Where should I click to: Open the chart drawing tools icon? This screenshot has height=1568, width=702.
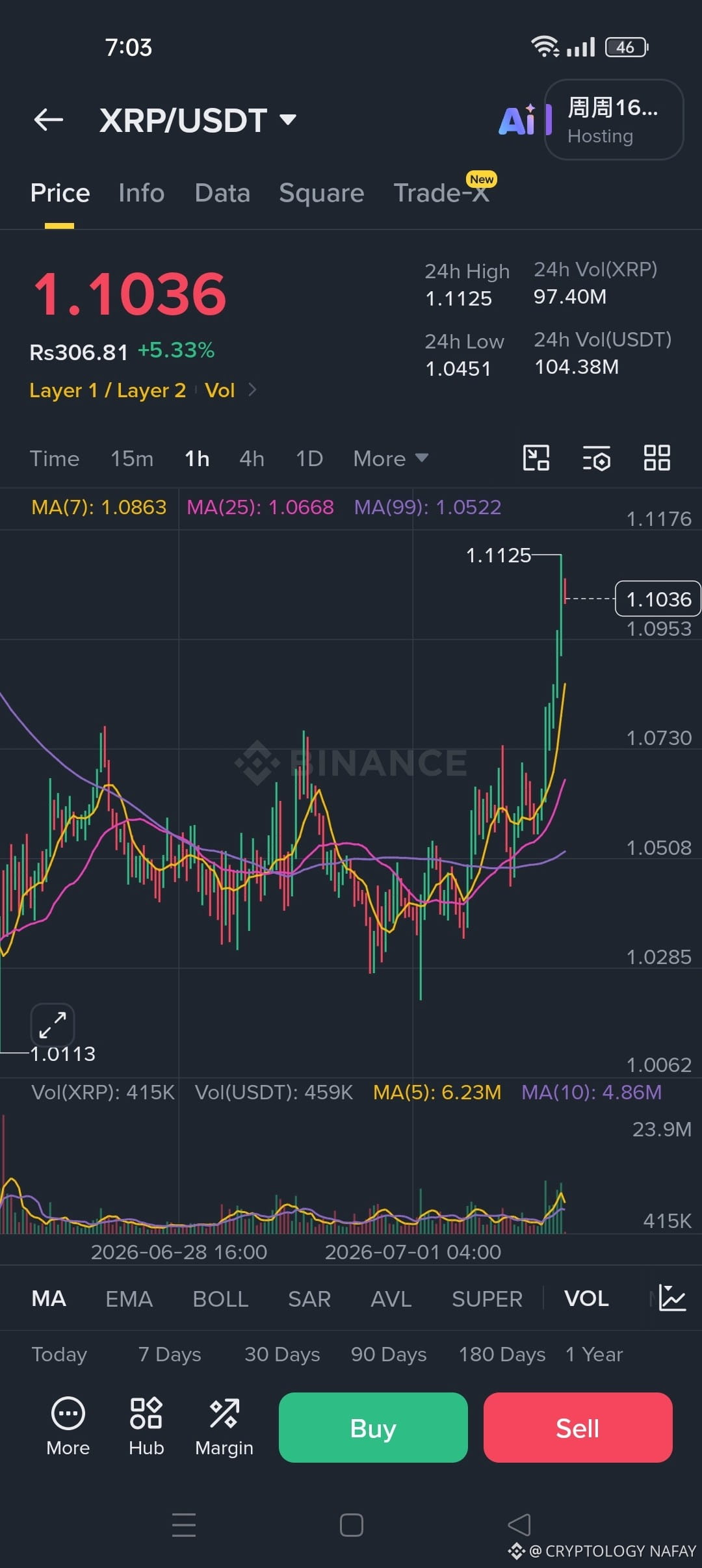[536, 458]
